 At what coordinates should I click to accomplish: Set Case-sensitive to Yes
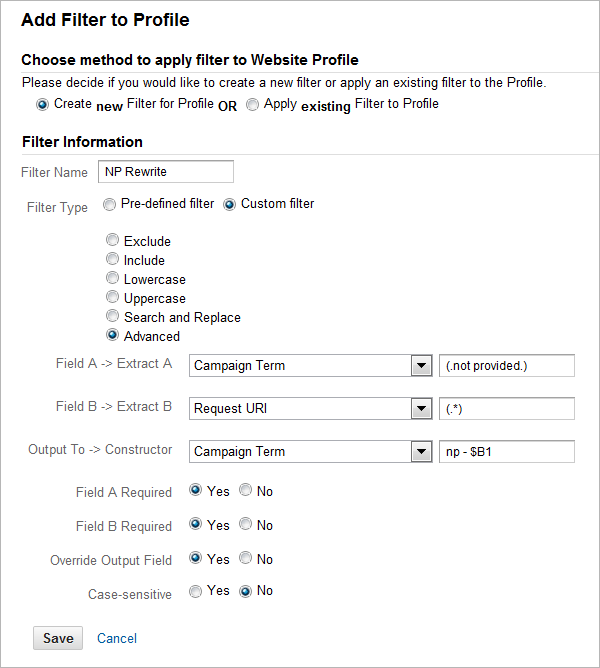195,591
